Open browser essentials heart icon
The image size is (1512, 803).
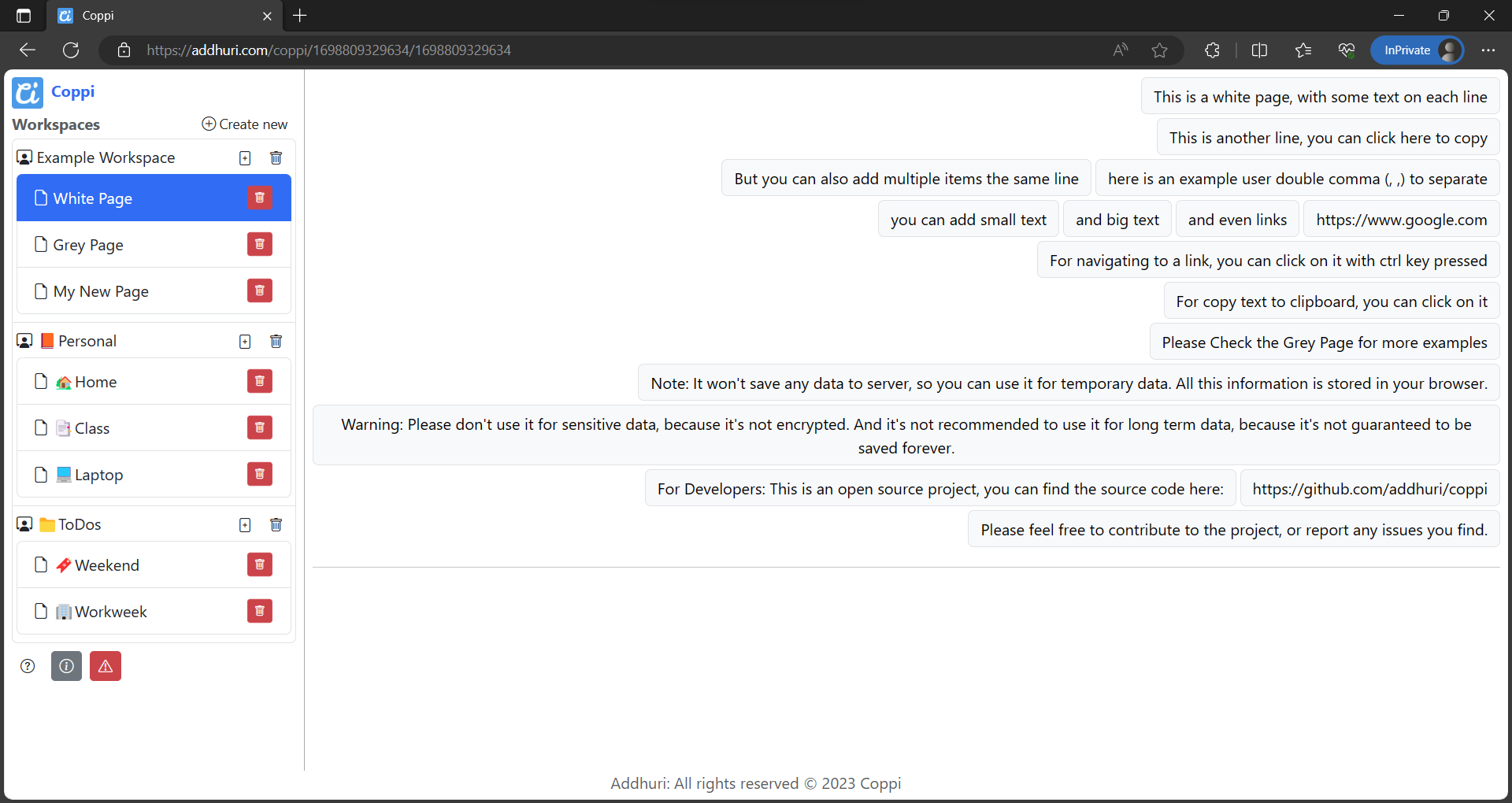[1347, 50]
